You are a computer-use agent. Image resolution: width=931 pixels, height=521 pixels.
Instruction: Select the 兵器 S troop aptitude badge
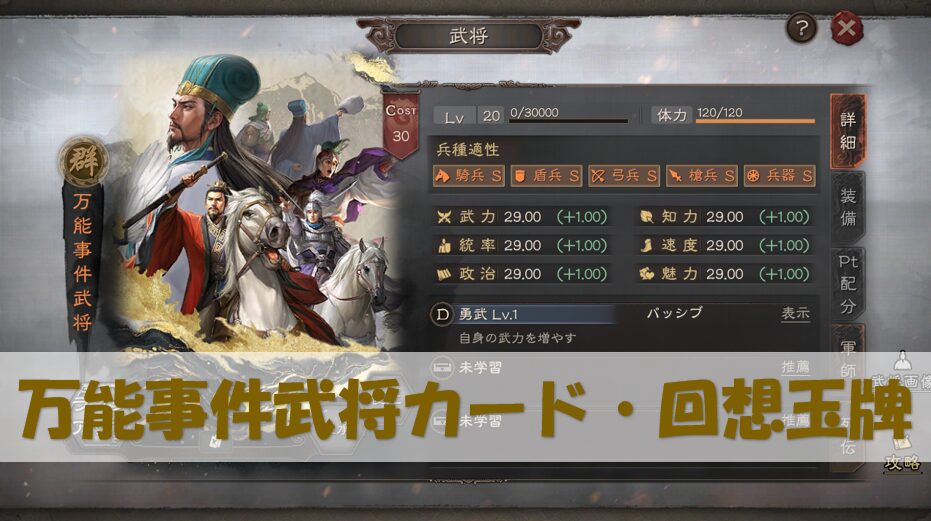[780, 176]
